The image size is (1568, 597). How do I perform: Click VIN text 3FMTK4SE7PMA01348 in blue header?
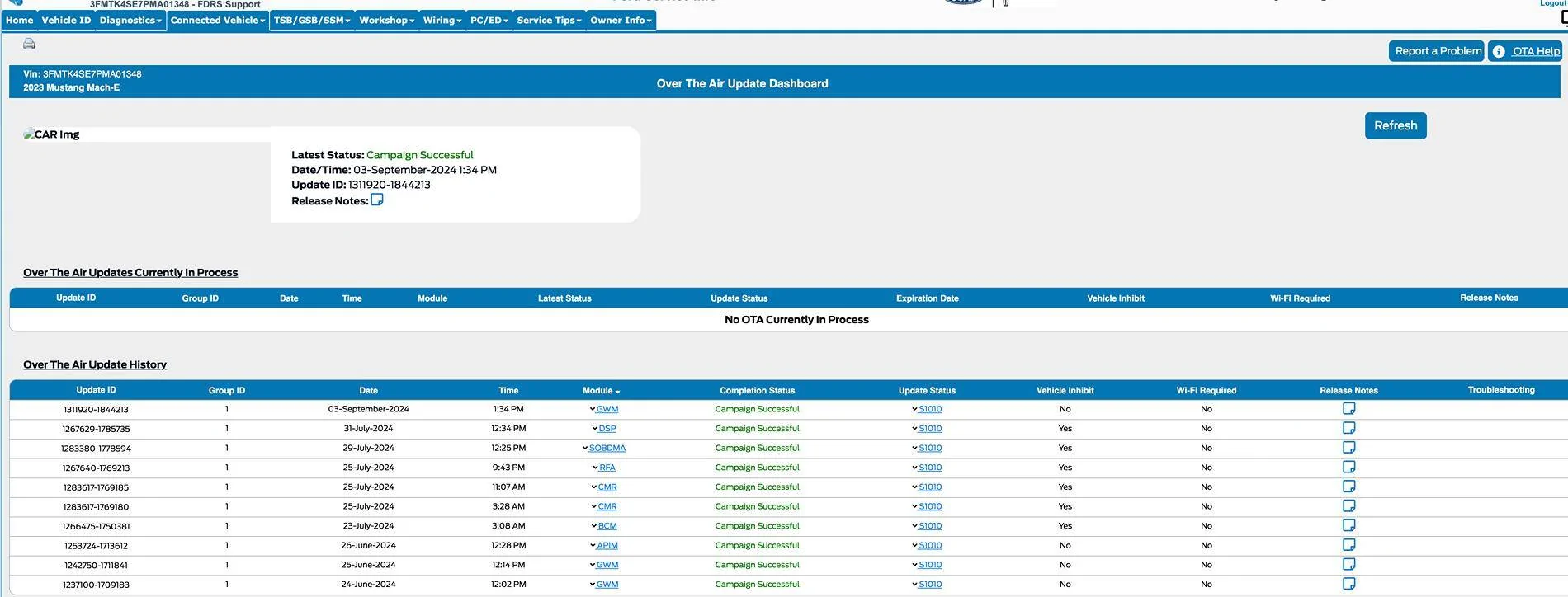pos(92,74)
